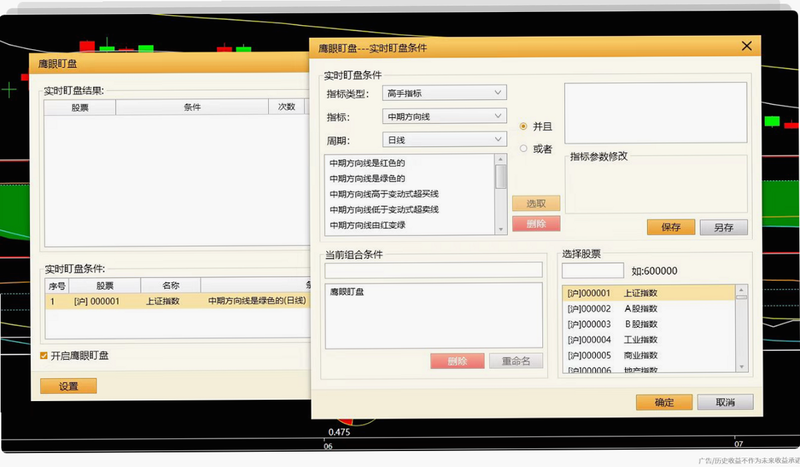Select condition 中期方向线由红变绿
This screenshot has height=467, width=800.
click(410, 225)
